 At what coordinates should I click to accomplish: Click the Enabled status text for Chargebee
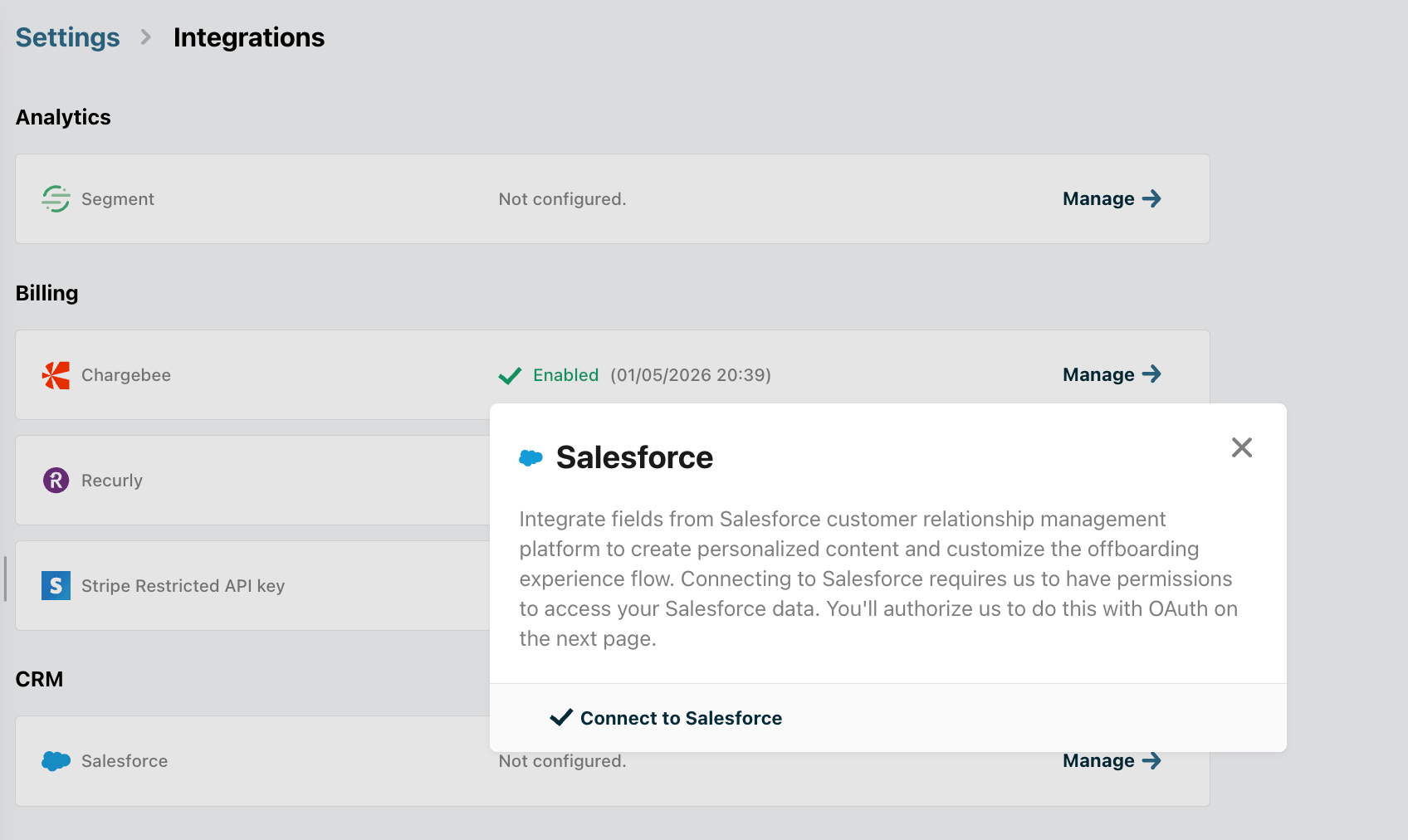coord(565,375)
